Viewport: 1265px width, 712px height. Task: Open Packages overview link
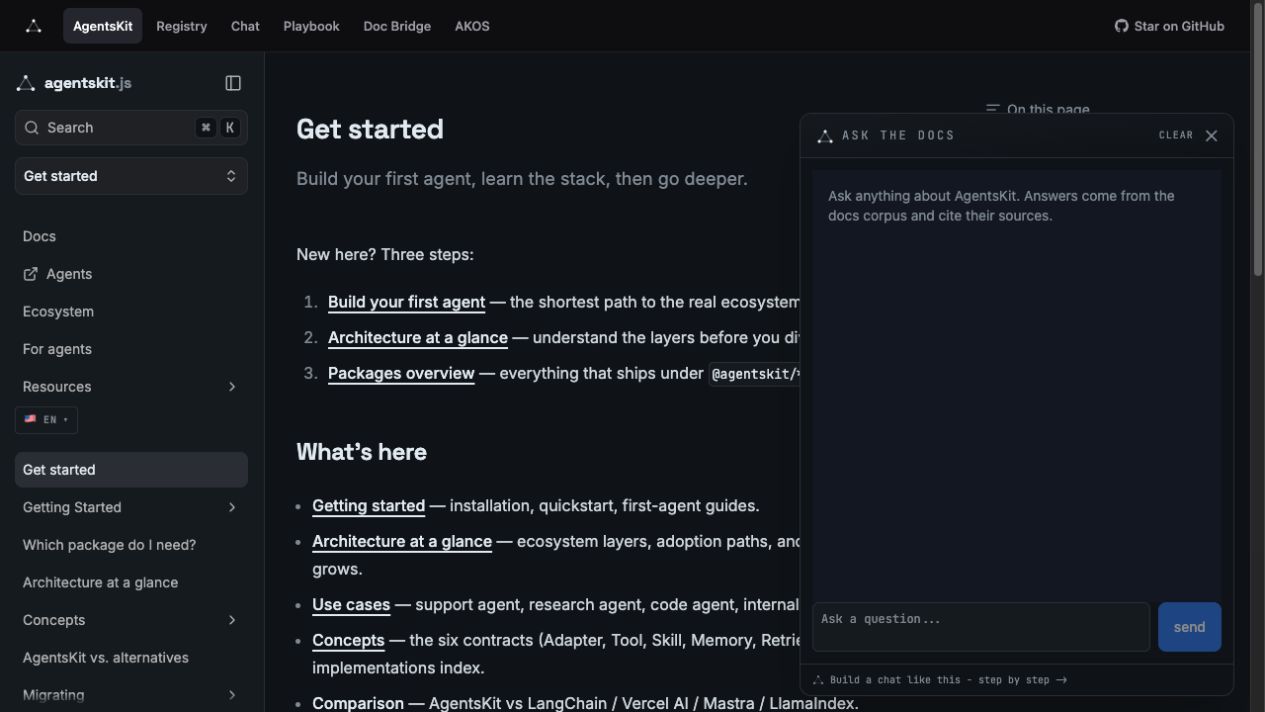coord(401,373)
